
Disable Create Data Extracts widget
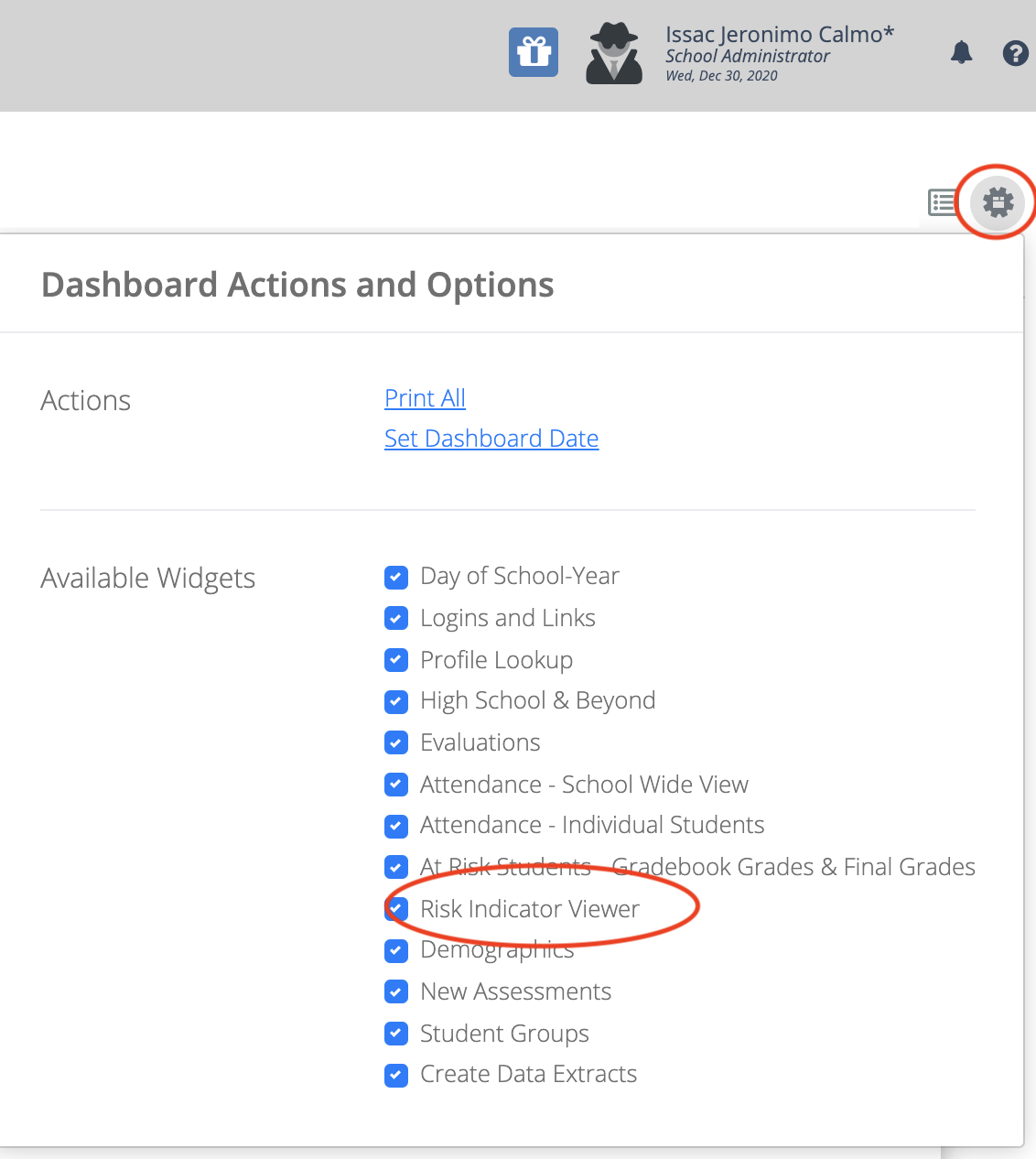[396, 1075]
